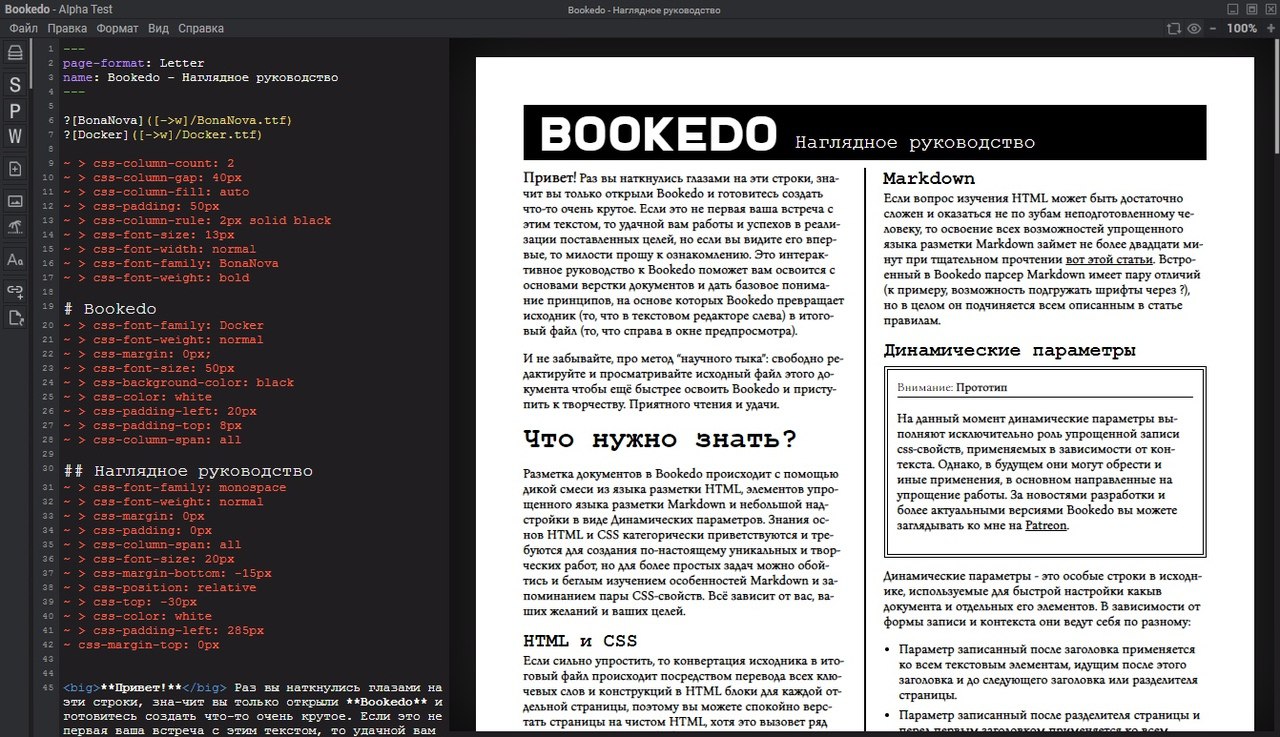The width and height of the screenshot is (1280, 737).
Task: Follow the "вот этой статьи" link
Action: pos(1109,259)
